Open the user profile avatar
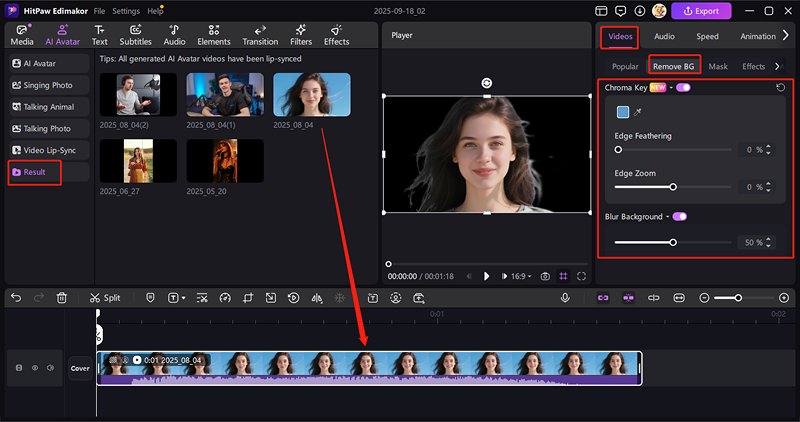 pyautogui.click(x=659, y=11)
